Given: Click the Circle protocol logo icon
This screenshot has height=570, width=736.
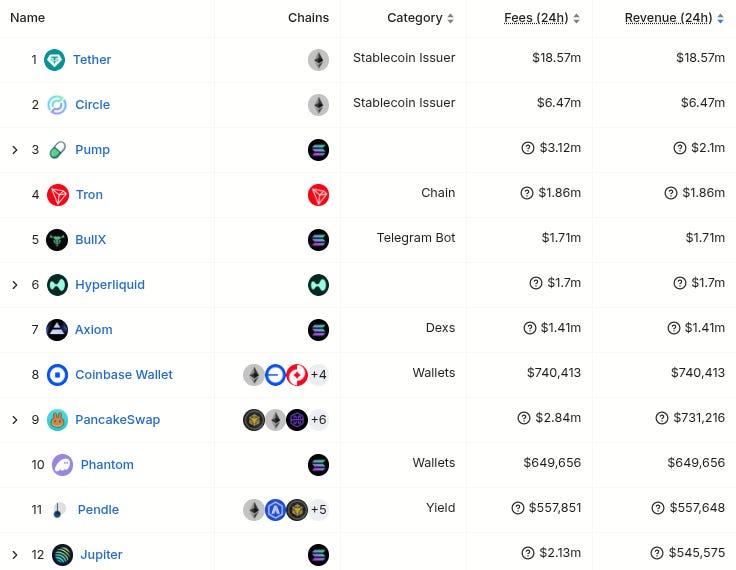Looking at the screenshot, I should point(57,105).
